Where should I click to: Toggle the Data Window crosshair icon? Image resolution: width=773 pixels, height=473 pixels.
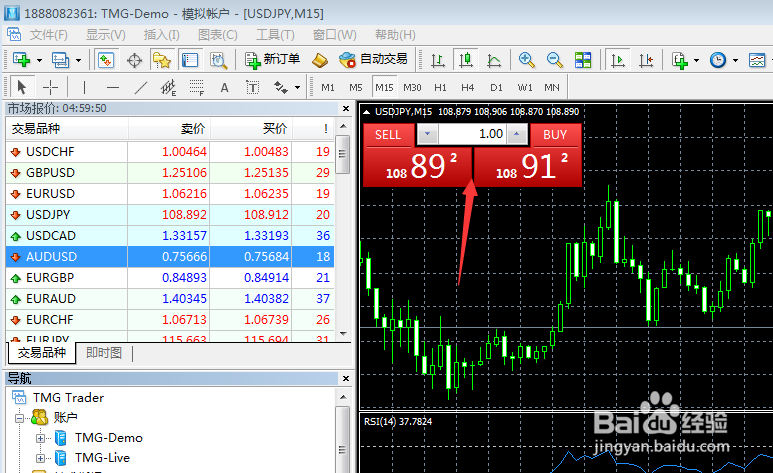click(134, 60)
